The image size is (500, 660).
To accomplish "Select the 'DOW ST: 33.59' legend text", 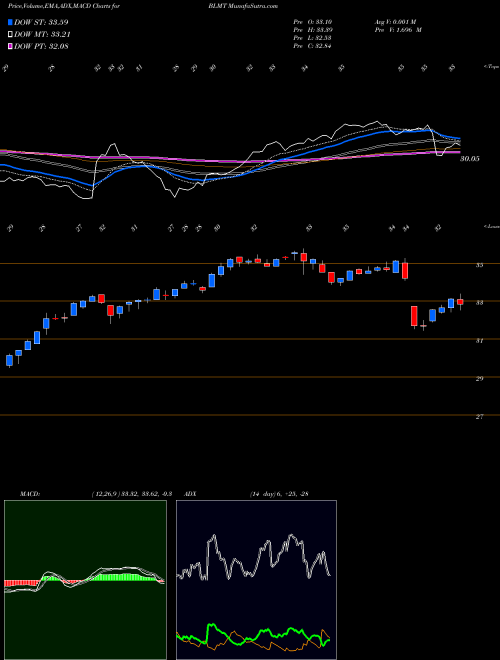I will [41, 22].
